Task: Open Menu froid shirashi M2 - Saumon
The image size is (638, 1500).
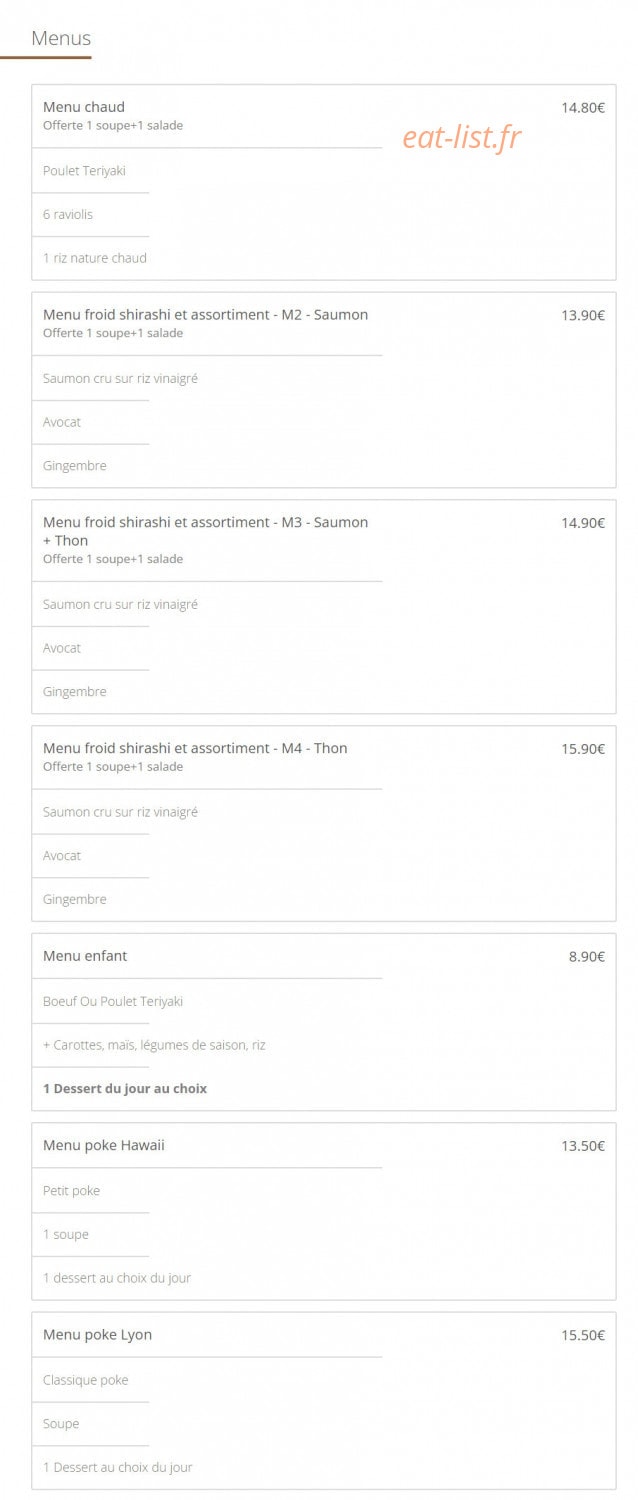Action: [x=205, y=314]
